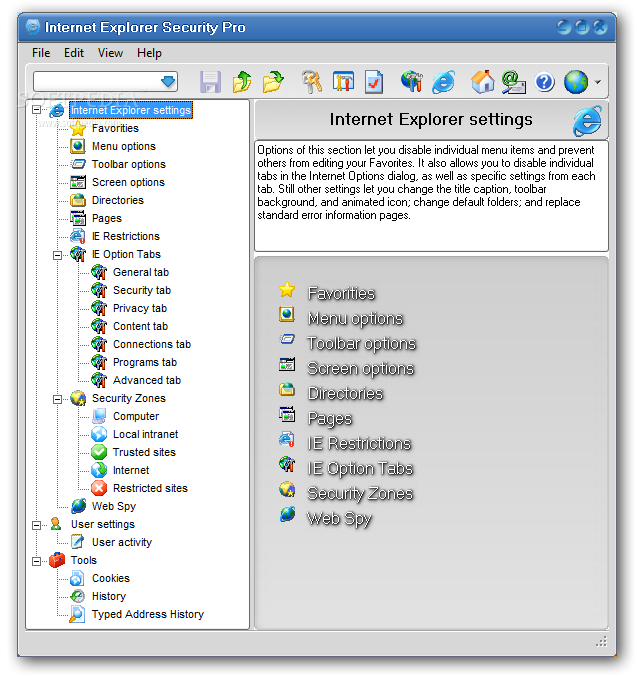The height and width of the screenshot is (677, 637).
Task: Open the Web Spy link in the right panel
Action: point(339,519)
